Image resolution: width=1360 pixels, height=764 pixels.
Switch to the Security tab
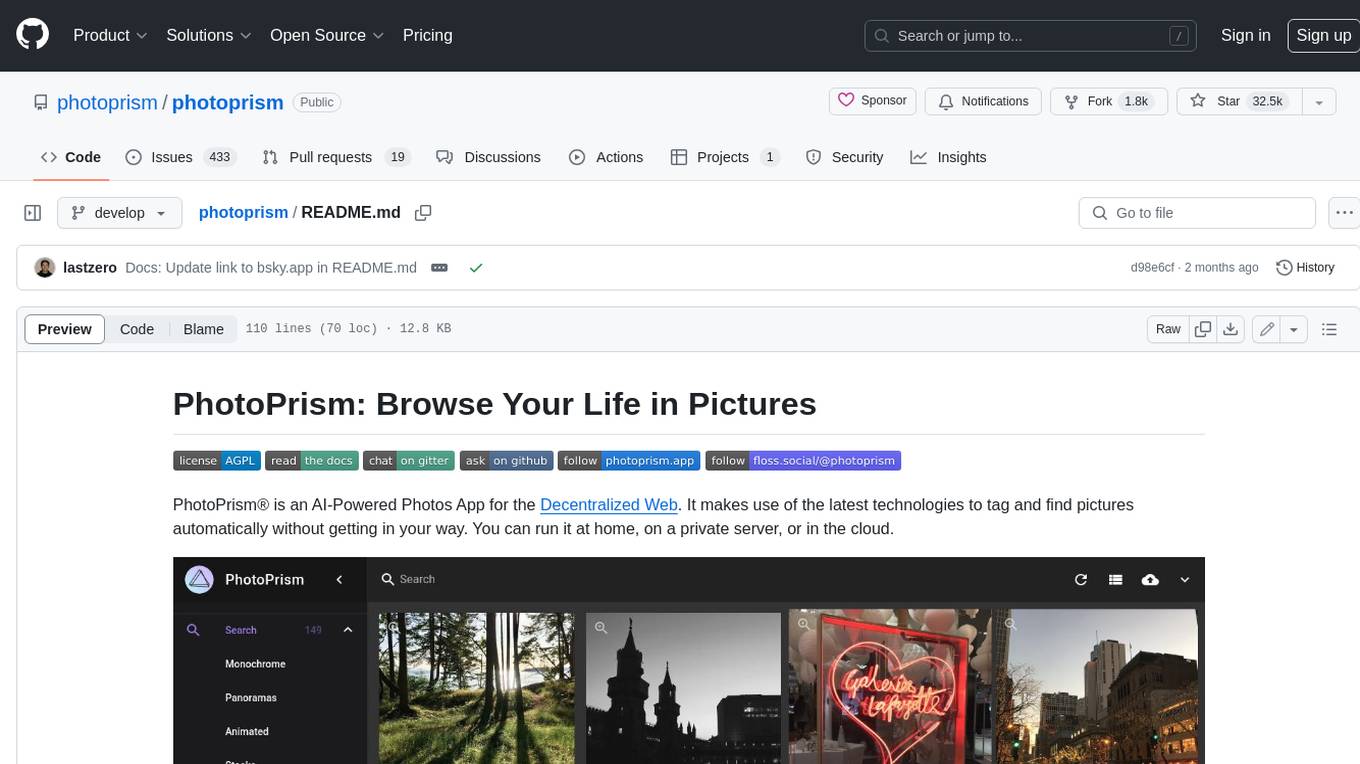[x=845, y=157]
